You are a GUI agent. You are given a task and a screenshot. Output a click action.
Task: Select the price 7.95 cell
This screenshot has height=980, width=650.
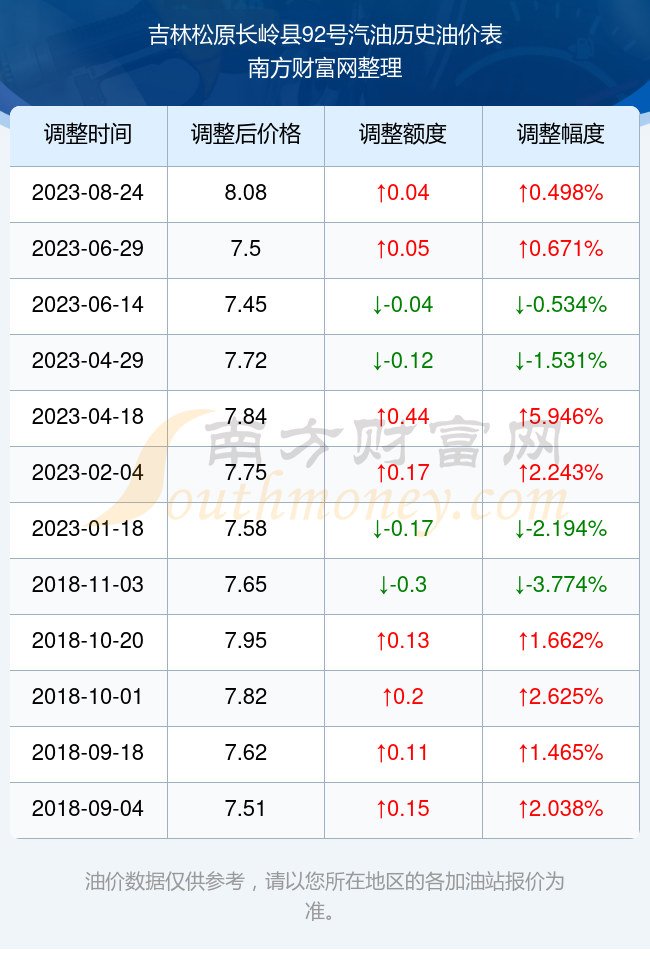point(246,641)
